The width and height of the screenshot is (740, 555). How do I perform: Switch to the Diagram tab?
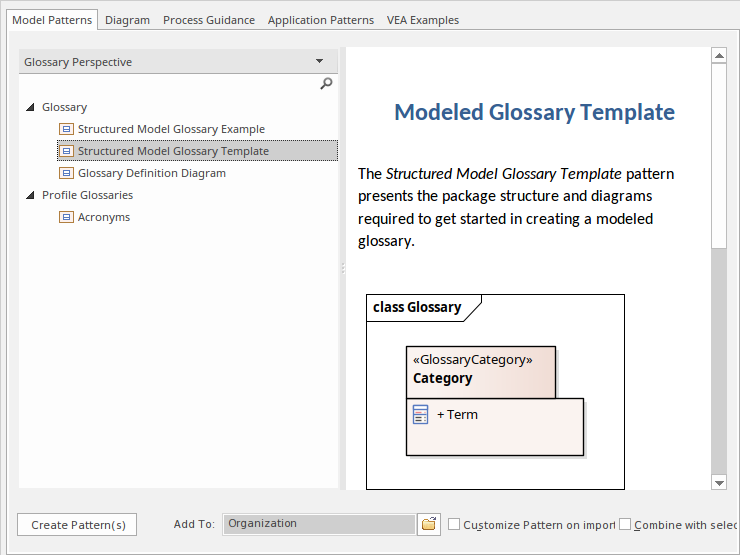pos(127,20)
